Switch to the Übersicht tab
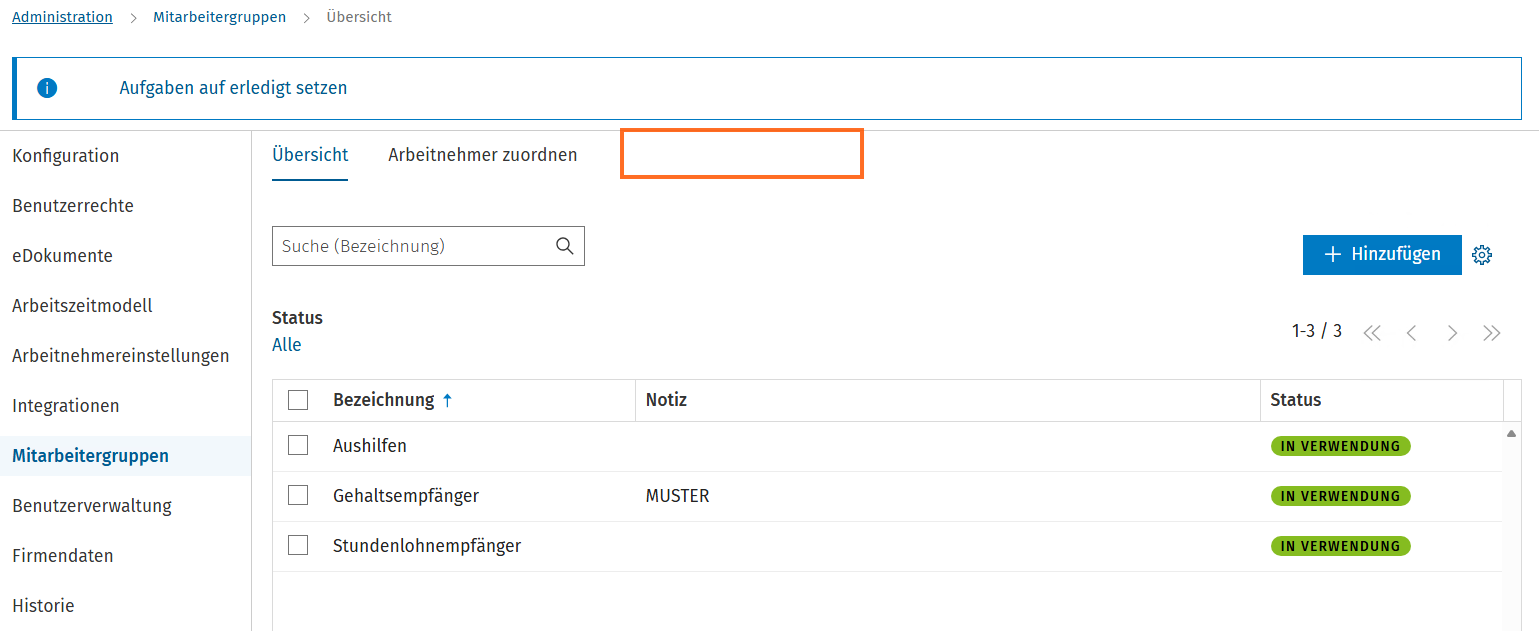This screenshot has width=1539, height=631. 310,155
